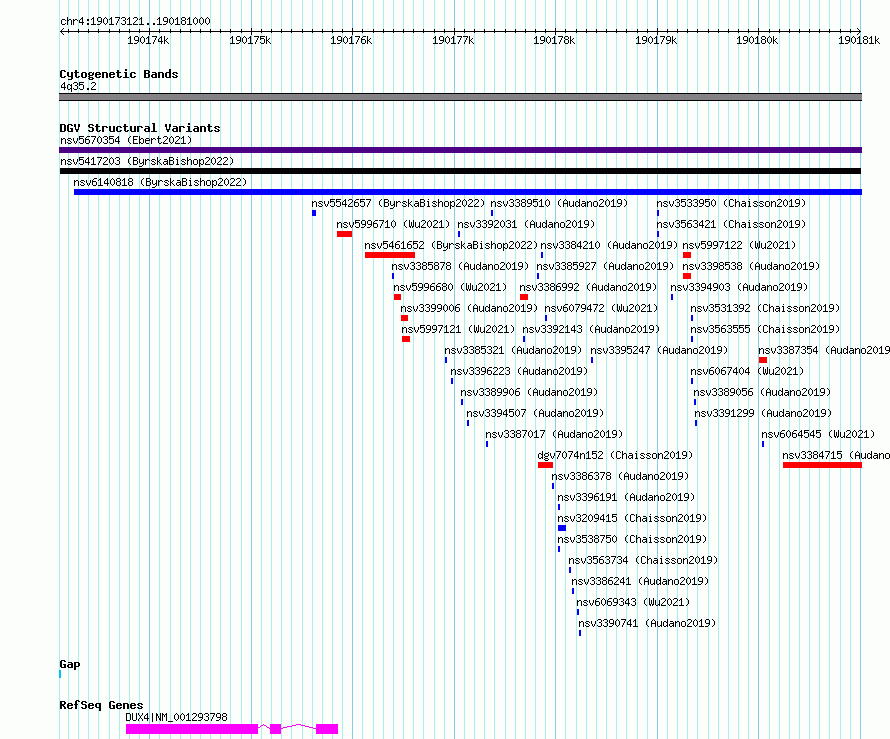Open the nsv3563421 (Chaisson2019) label
The height and width of the screenshot is (739, 890).
click(x=731, y=224)
